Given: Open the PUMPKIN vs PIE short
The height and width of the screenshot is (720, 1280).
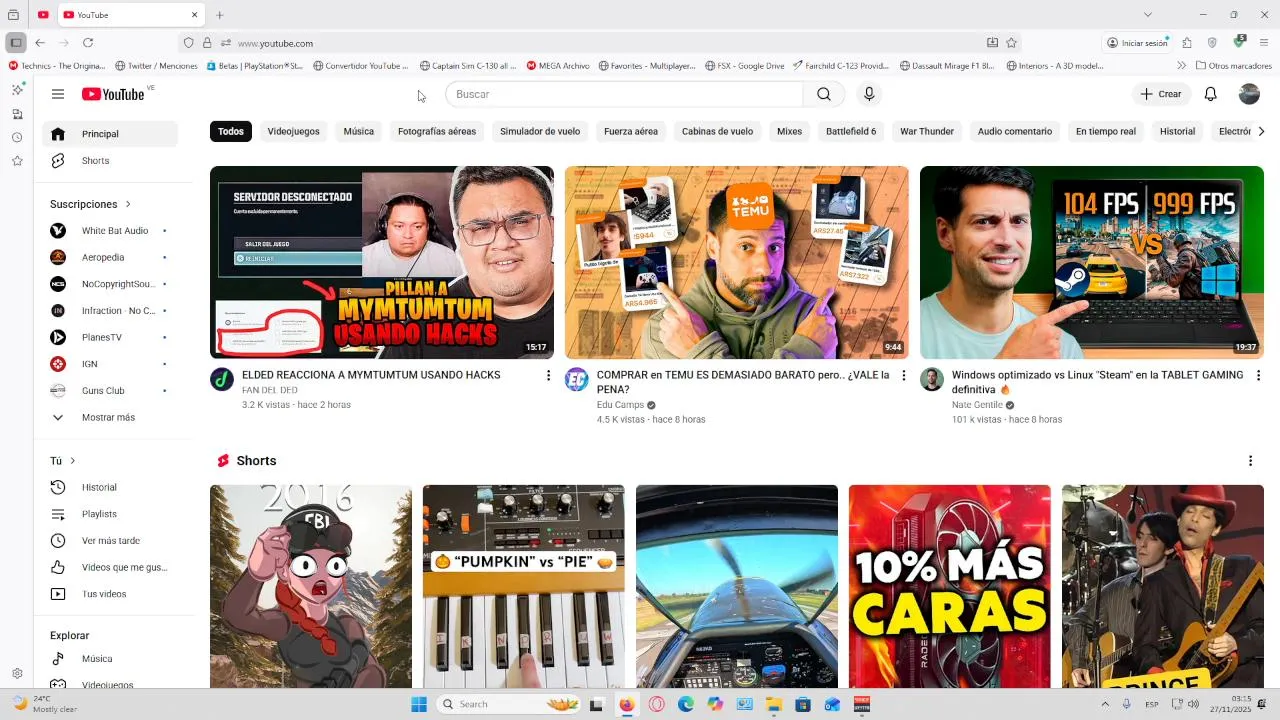Looking at the screenshot, I should [x=524, y=586].
